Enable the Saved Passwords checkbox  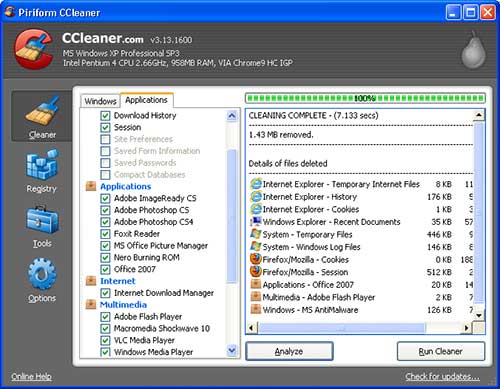click(x=105, y=163)
